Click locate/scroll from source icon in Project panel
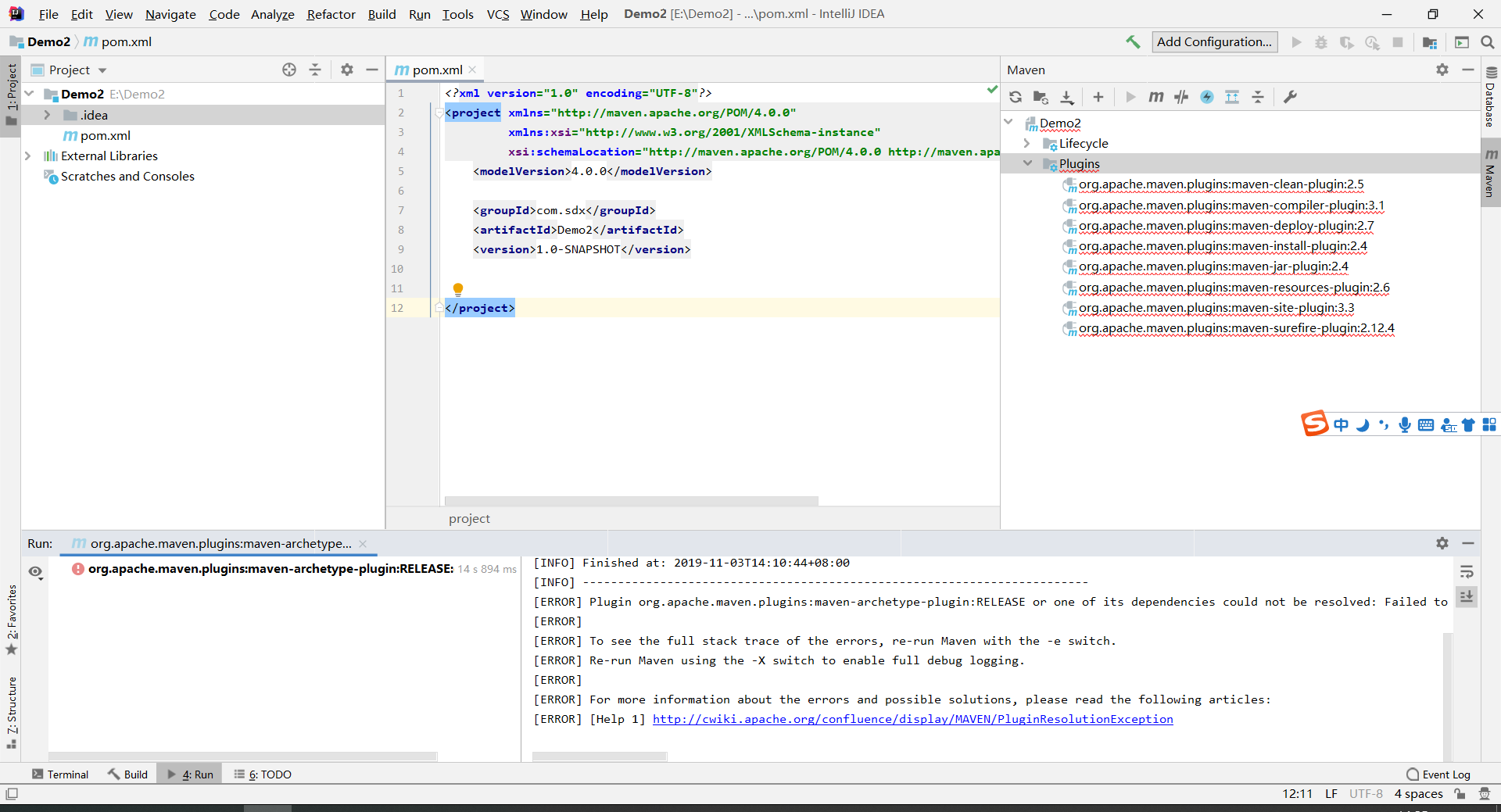The height and width of the screenshot is (812, 1501). point(289,70)
